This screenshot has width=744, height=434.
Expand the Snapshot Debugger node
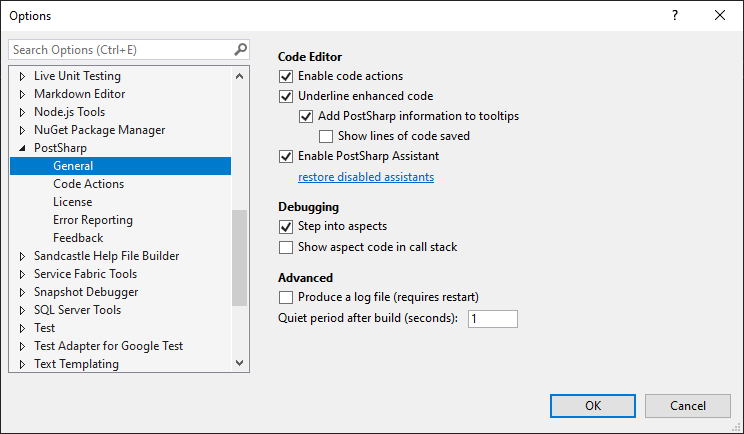click(x=22, y=293)
